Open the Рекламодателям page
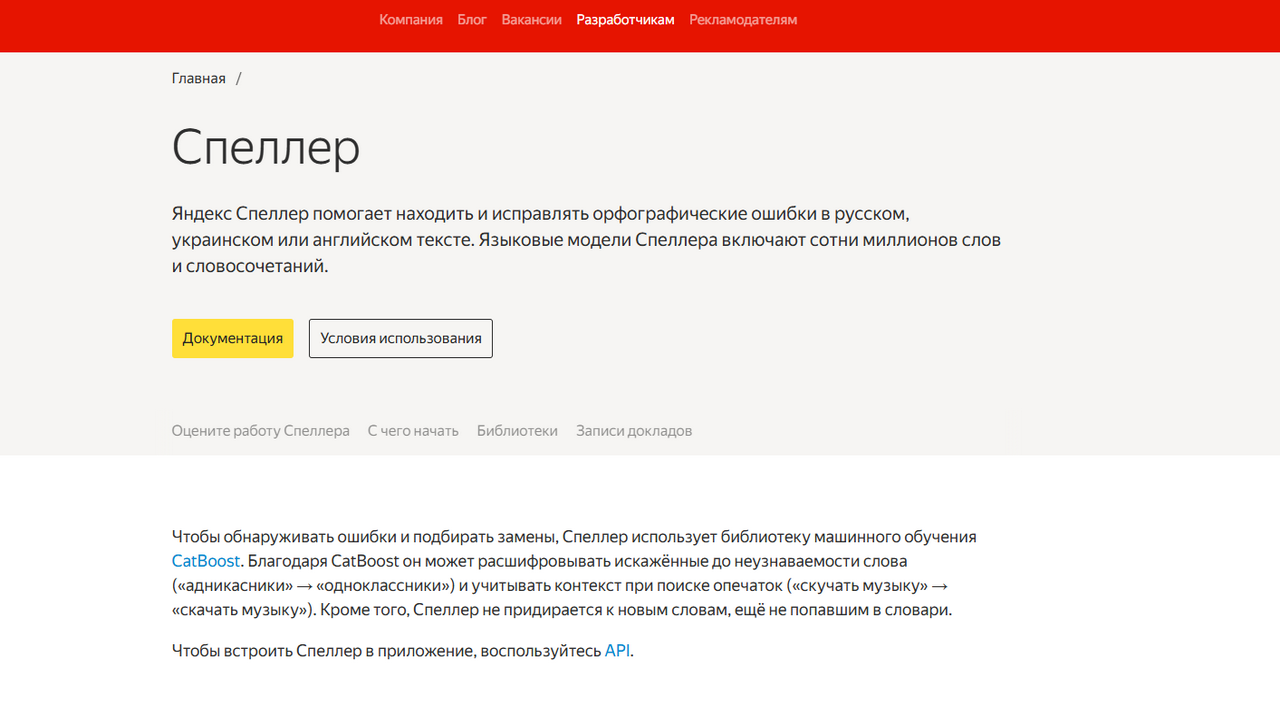Viewport: 1280px width, 720px height. coord(743,20)
